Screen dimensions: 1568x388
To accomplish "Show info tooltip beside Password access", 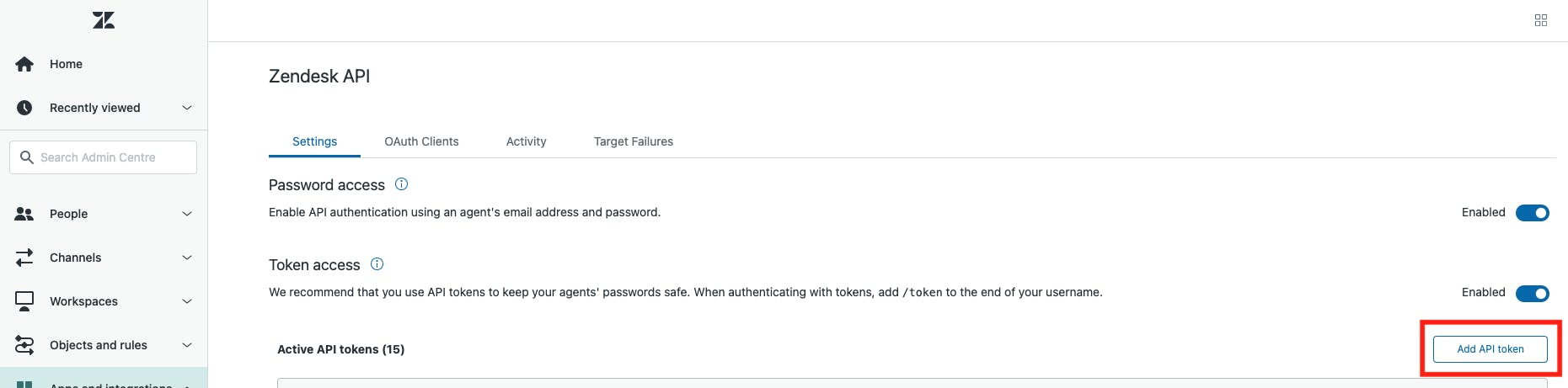I will (402, 184).
